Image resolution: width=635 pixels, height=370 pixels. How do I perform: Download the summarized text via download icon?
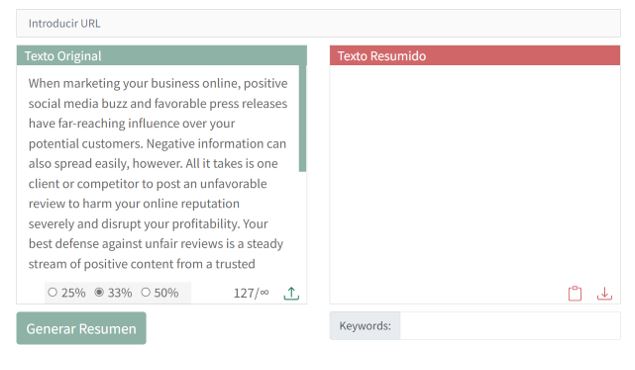(604, 293)
